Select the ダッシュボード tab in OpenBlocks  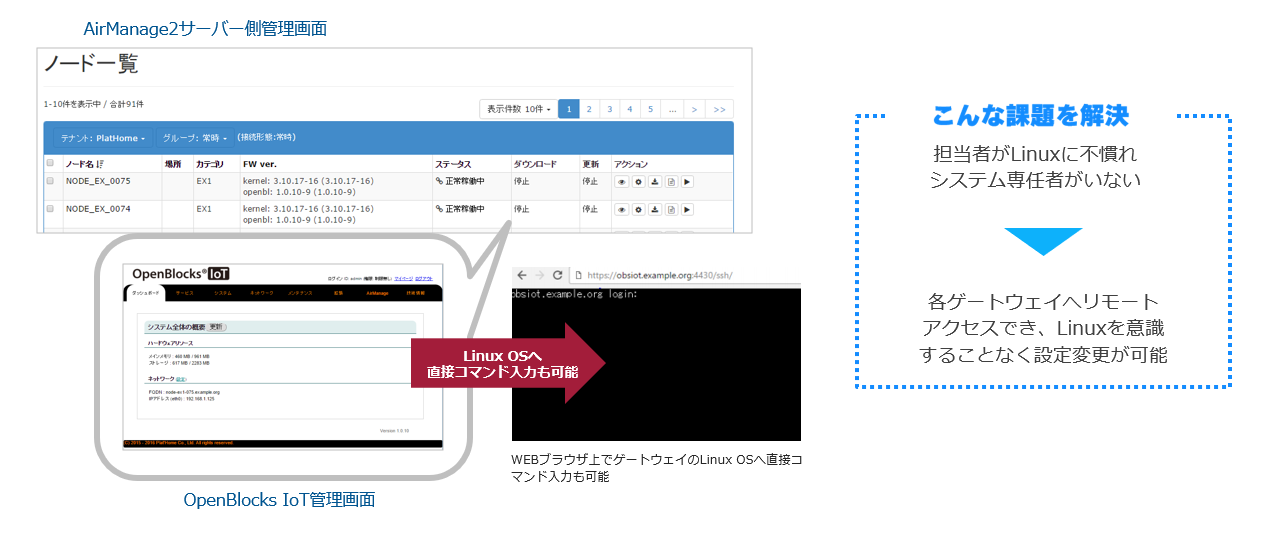146,293
